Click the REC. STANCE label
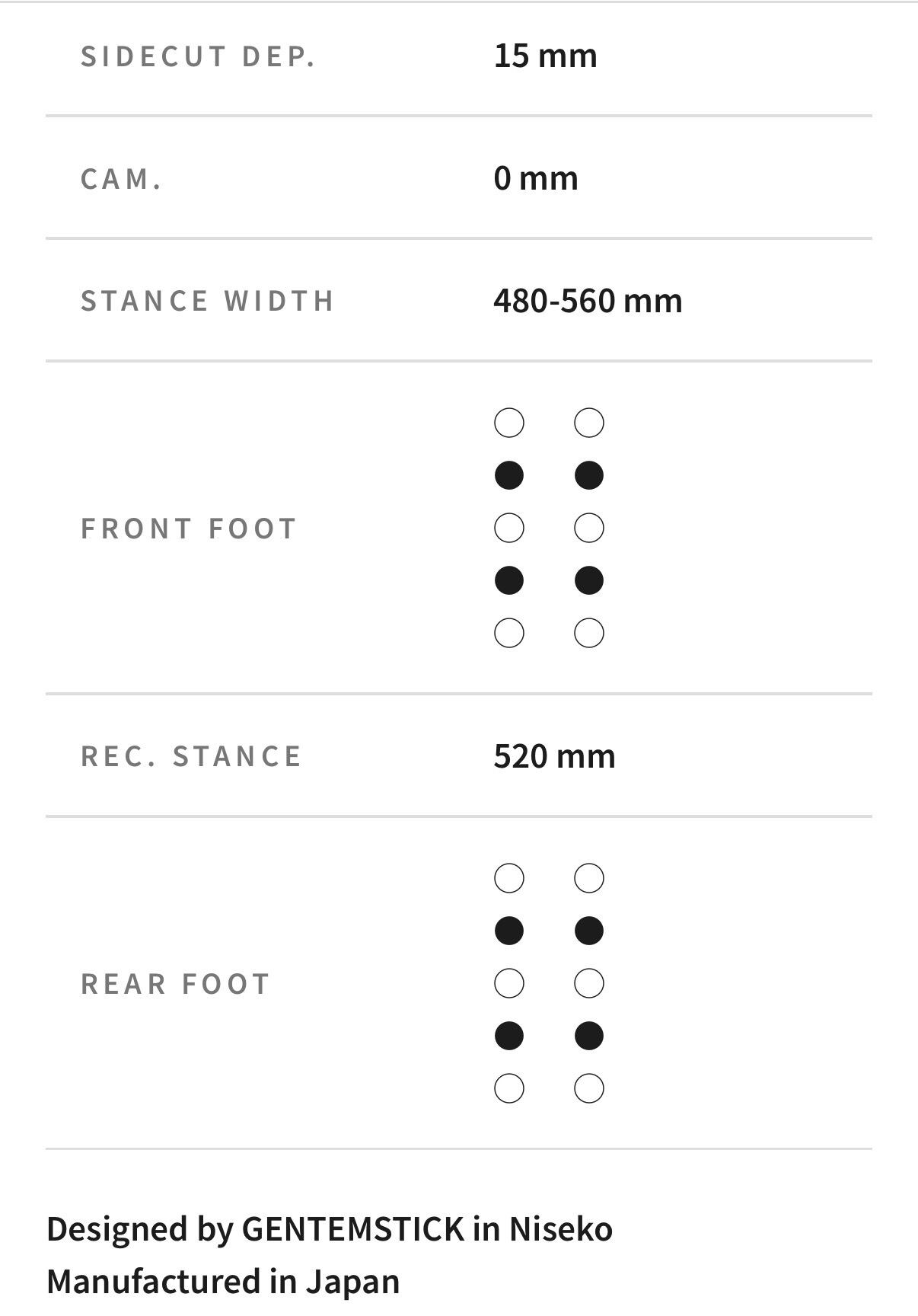Viewport: 918px width, 1316px height. [192, 756]
